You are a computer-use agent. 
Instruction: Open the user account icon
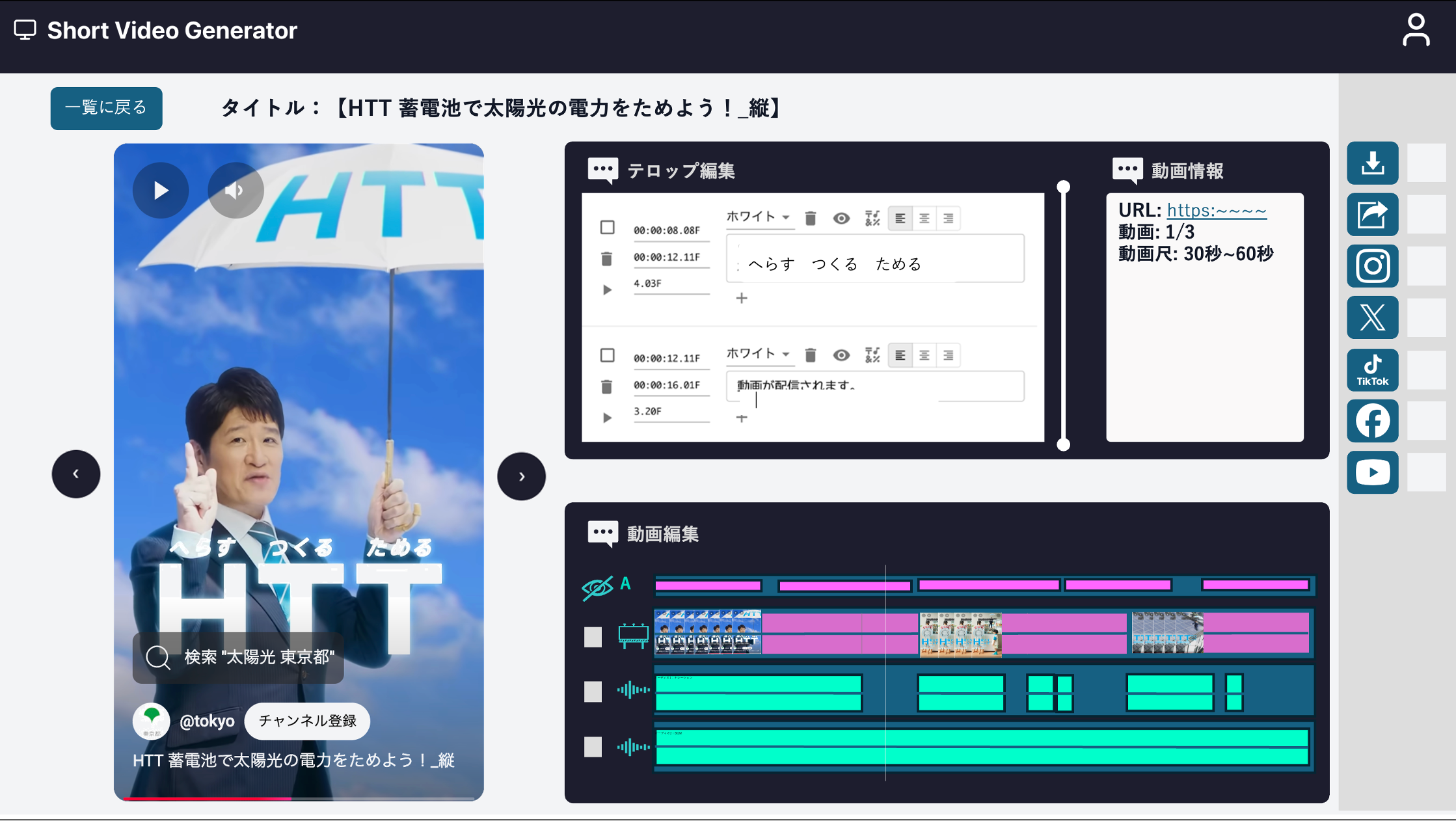pyautogui.click(x=1416, y=30)
